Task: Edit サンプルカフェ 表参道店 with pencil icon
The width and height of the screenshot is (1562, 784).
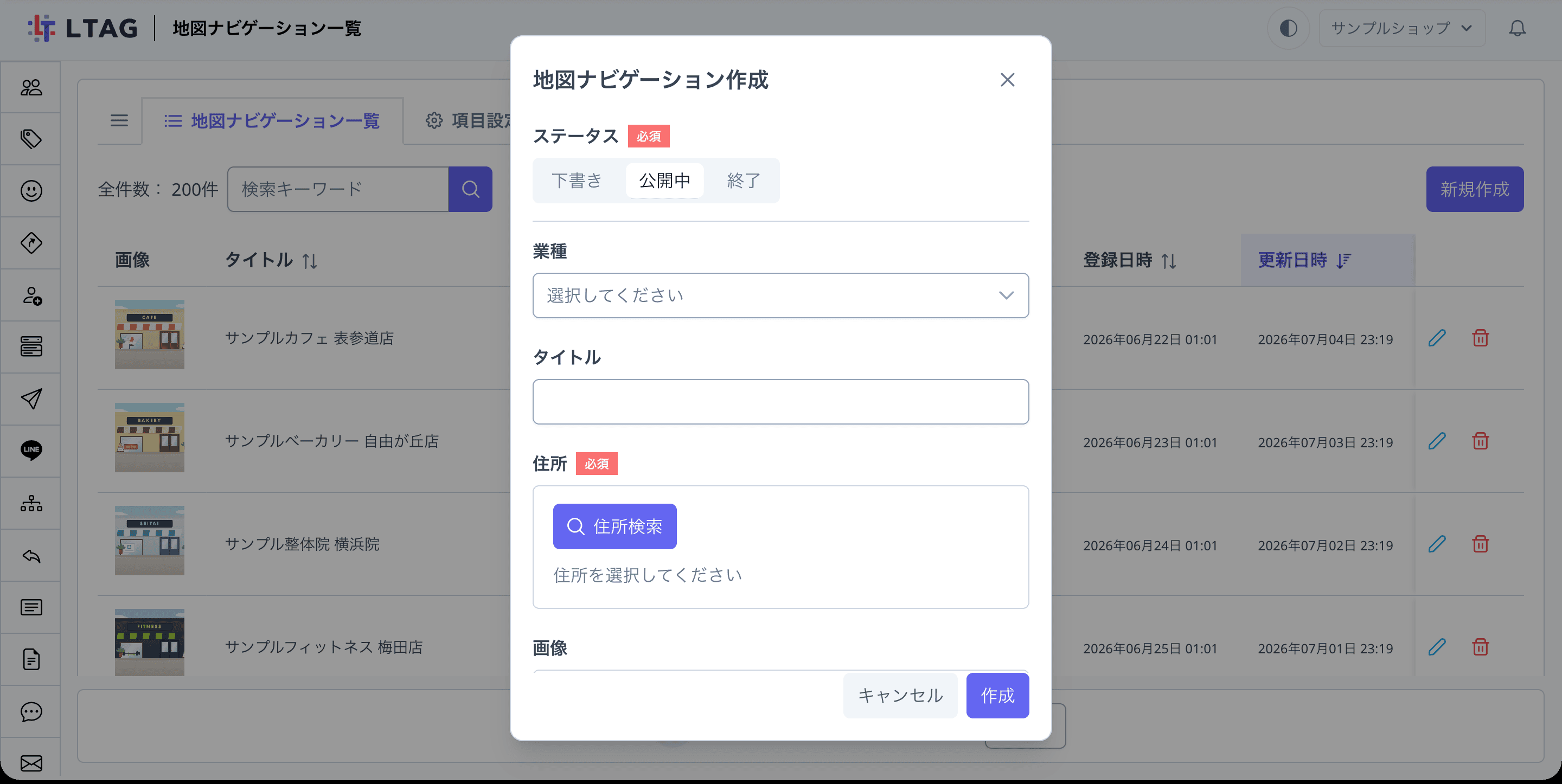Action: click(x=1437, y=338)
